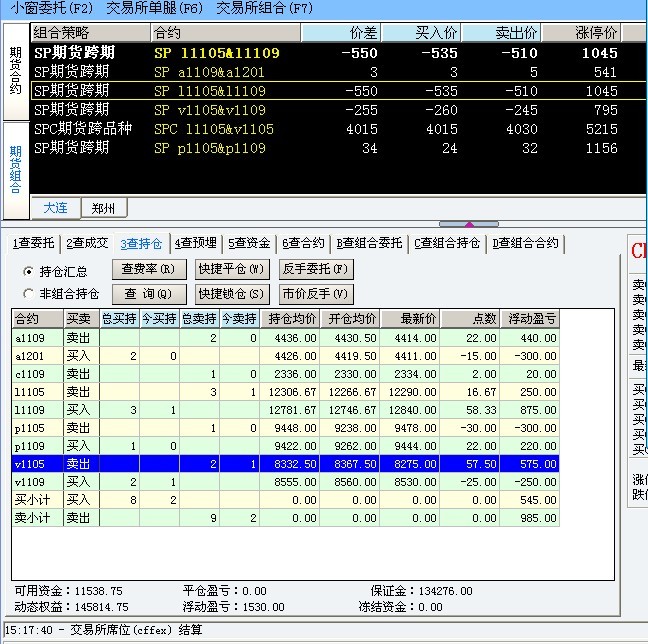The height and width of the screenshot is (644, 648).
Task: Select the SPC l1105&v1105 cross-product row
Action: click(338, 129)
